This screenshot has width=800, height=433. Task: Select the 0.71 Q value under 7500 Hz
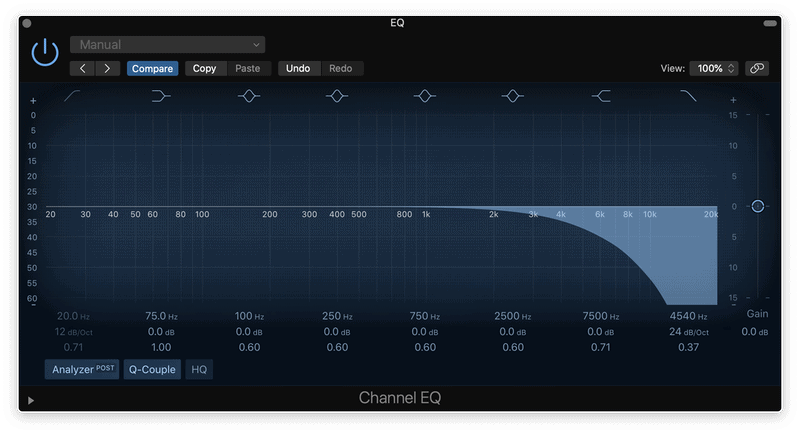pyautogui.click(x=601, y=347)
